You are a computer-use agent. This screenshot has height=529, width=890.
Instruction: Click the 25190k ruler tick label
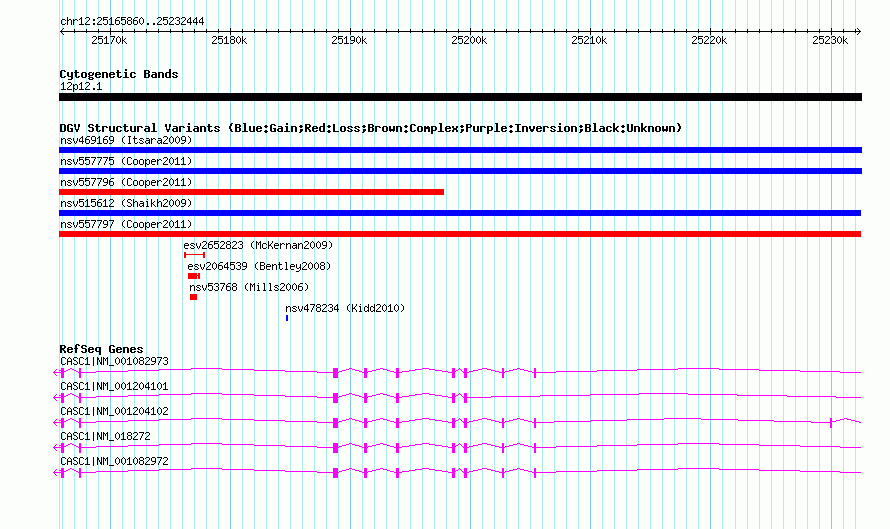(x=349, y=40)
